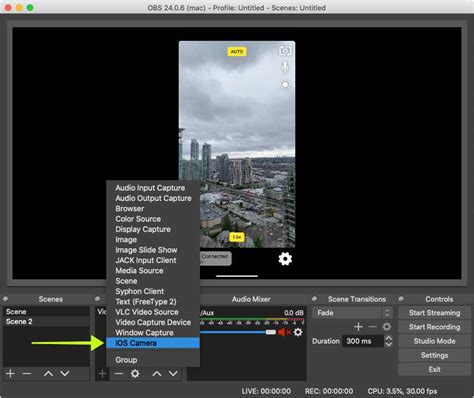This screenshot has height=398, width=474.
Task: Click the LIVE timer in status bar
Action: click(x=266, y=391)
